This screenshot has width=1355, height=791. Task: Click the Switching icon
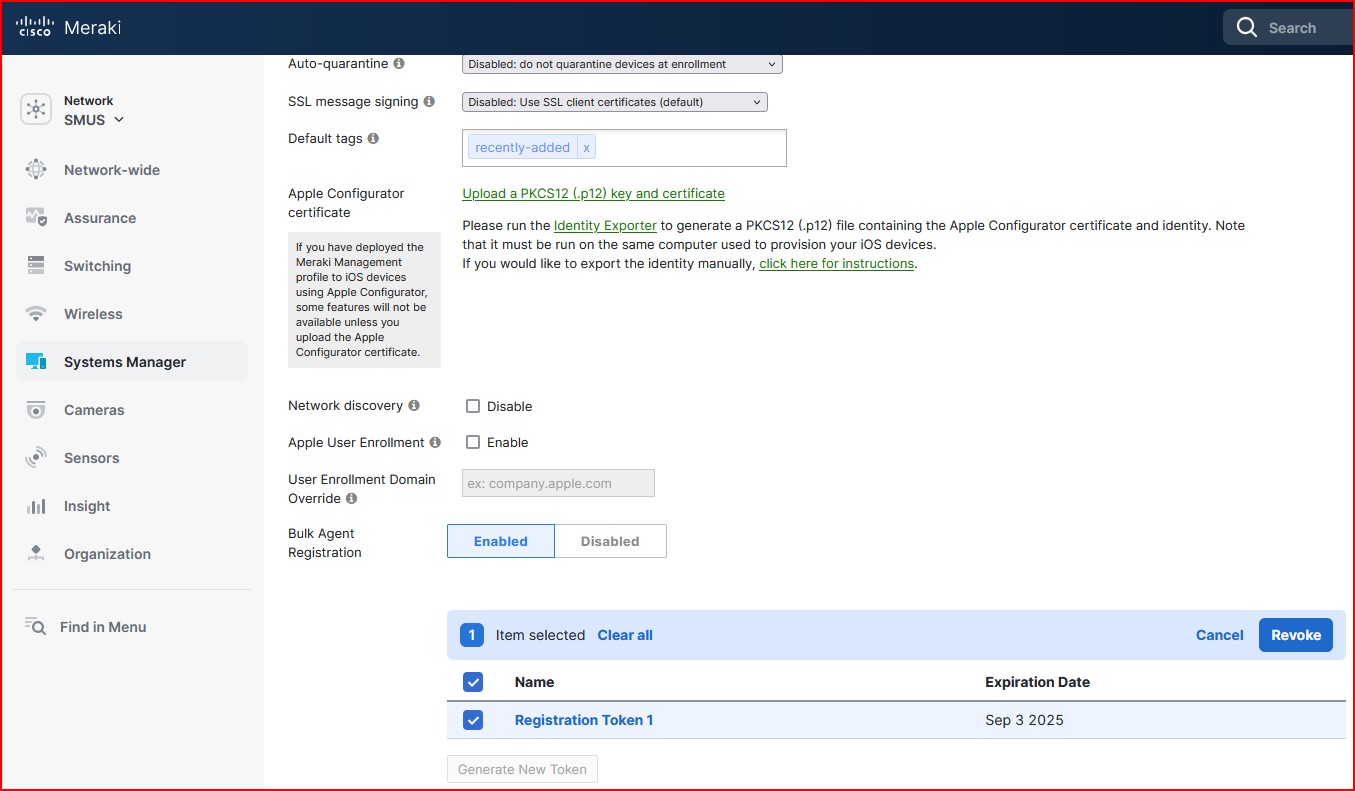(x=36, y=266)
